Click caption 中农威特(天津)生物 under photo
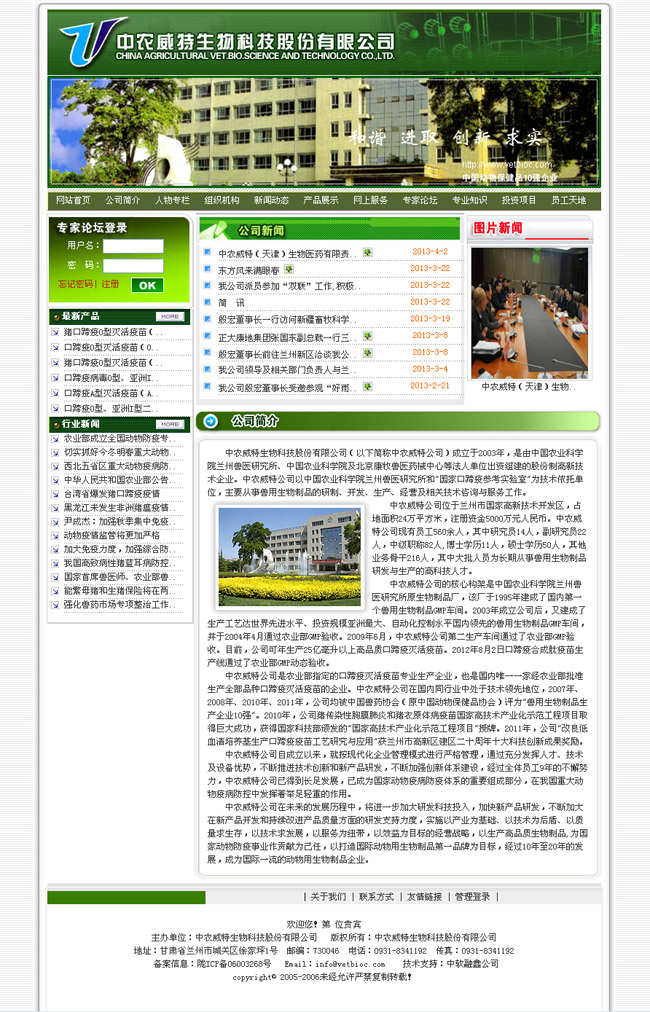The image size is (650, 1012). 528,387
